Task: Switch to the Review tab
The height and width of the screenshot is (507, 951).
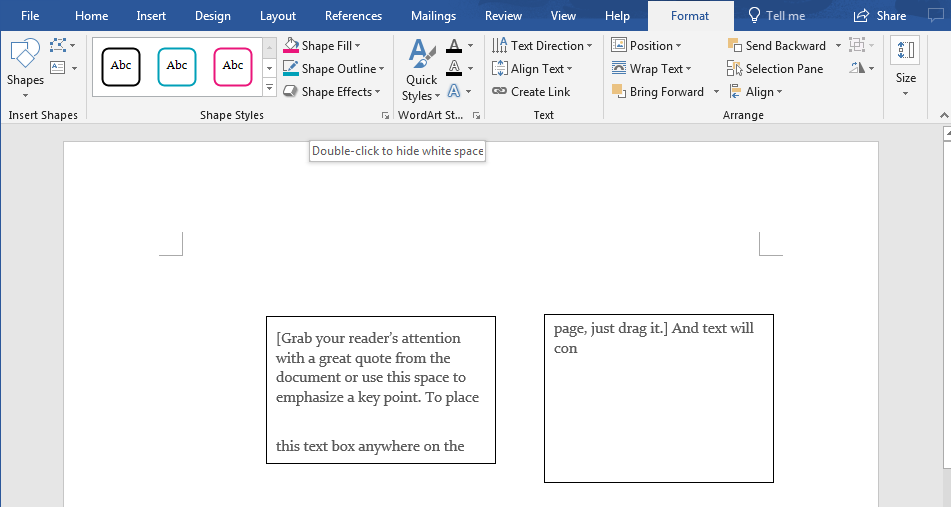Action: [x=503, y=16]
